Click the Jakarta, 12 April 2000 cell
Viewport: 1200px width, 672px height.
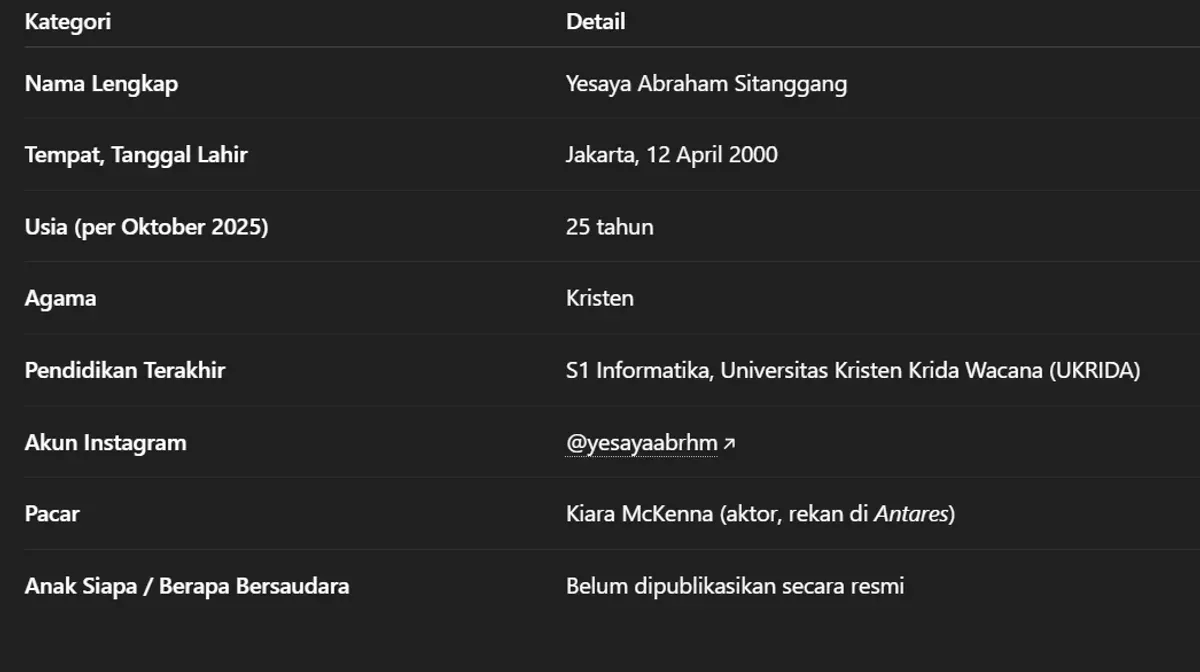pos(671,155)
